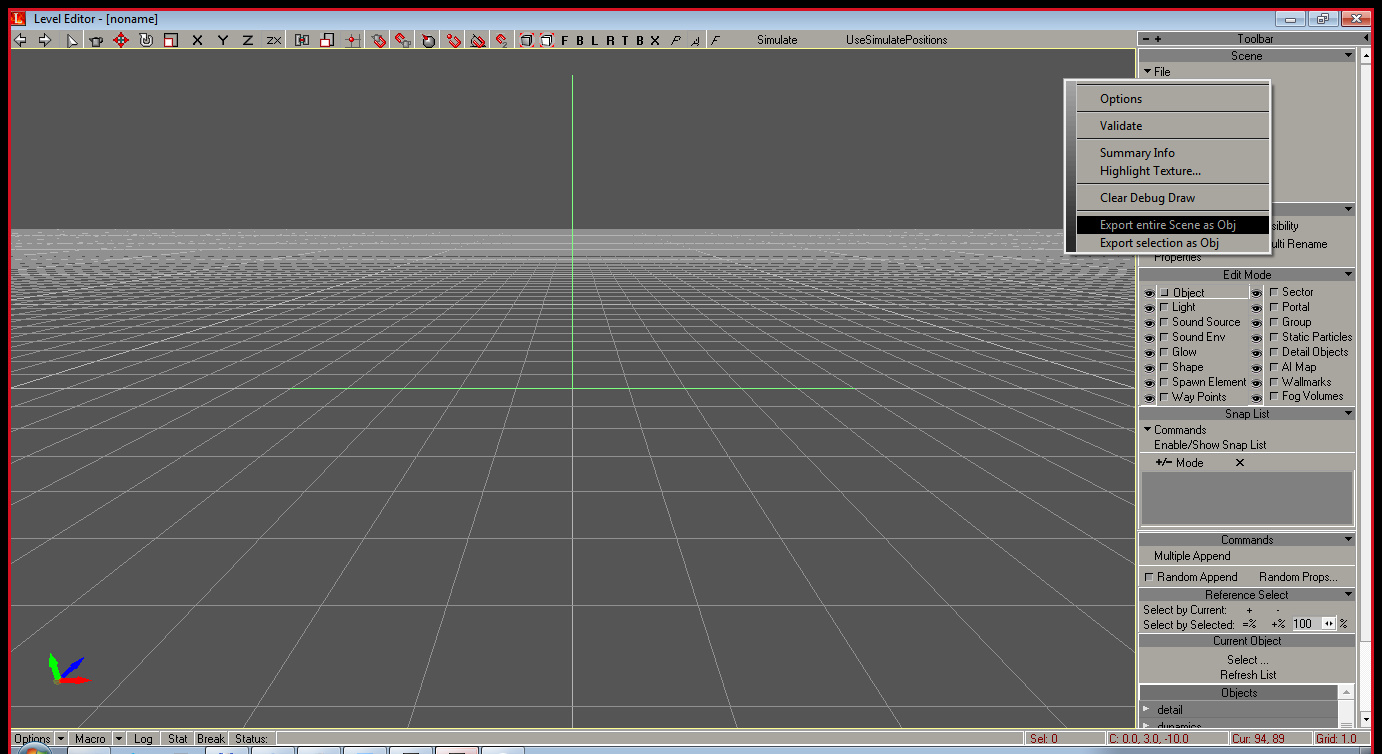
Task: Click the Multiple Append command
Action: (x=1192, y=556)
